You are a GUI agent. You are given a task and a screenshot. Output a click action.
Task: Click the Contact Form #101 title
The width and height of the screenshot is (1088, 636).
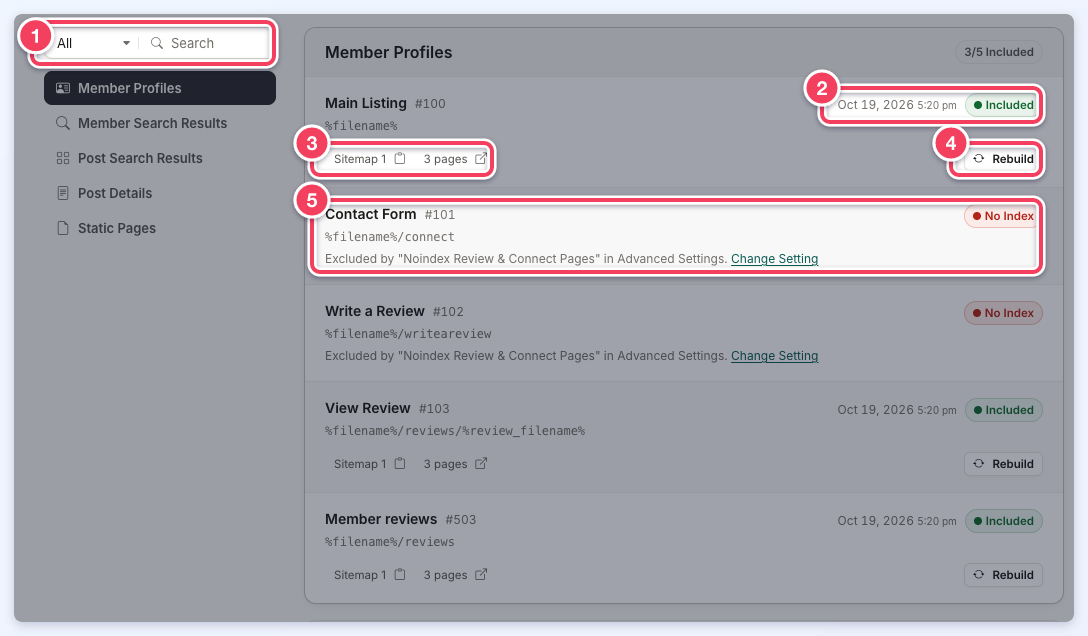pos(390,214)
